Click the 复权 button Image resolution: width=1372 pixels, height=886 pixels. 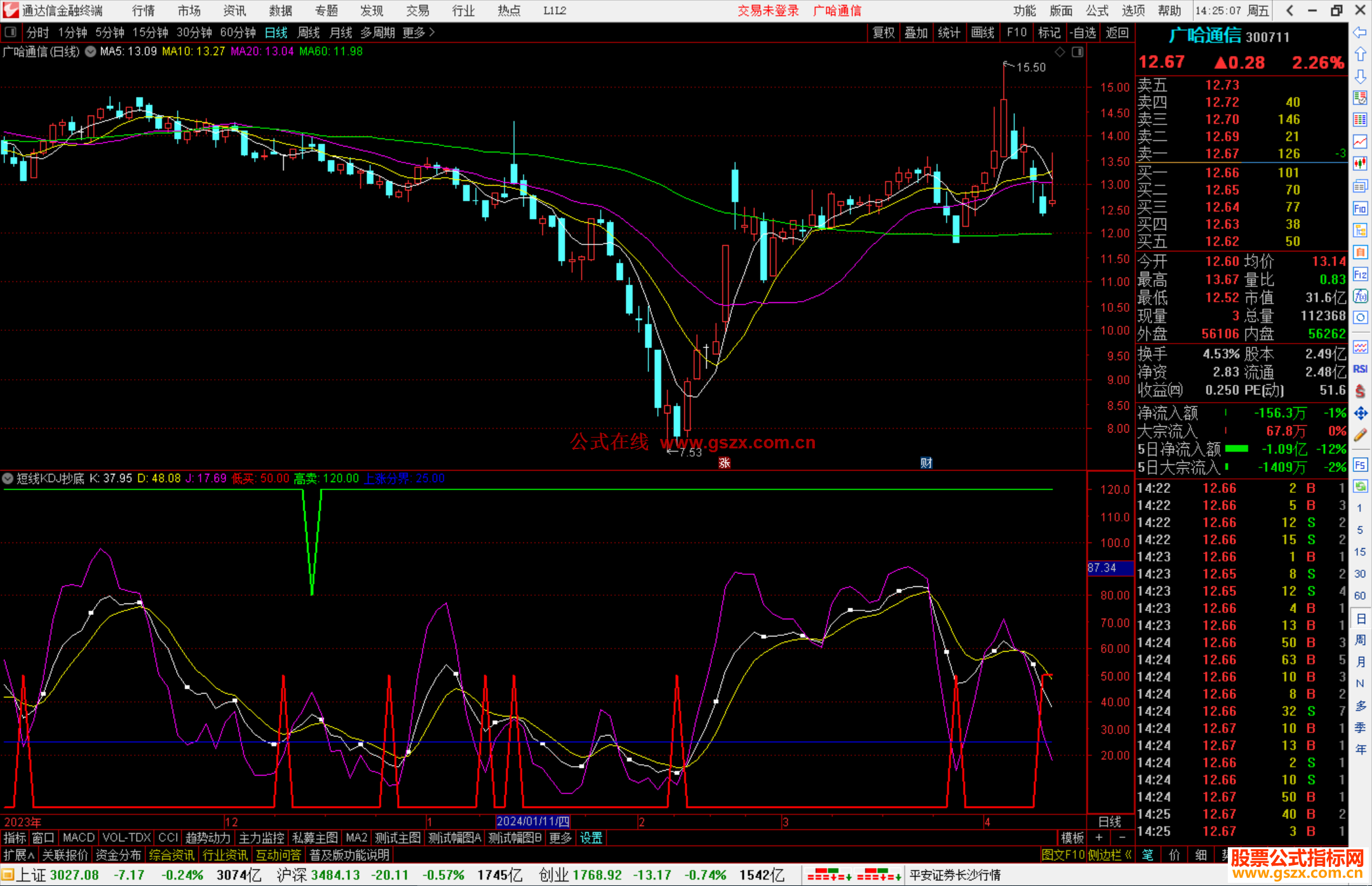(x=883, y=32)
